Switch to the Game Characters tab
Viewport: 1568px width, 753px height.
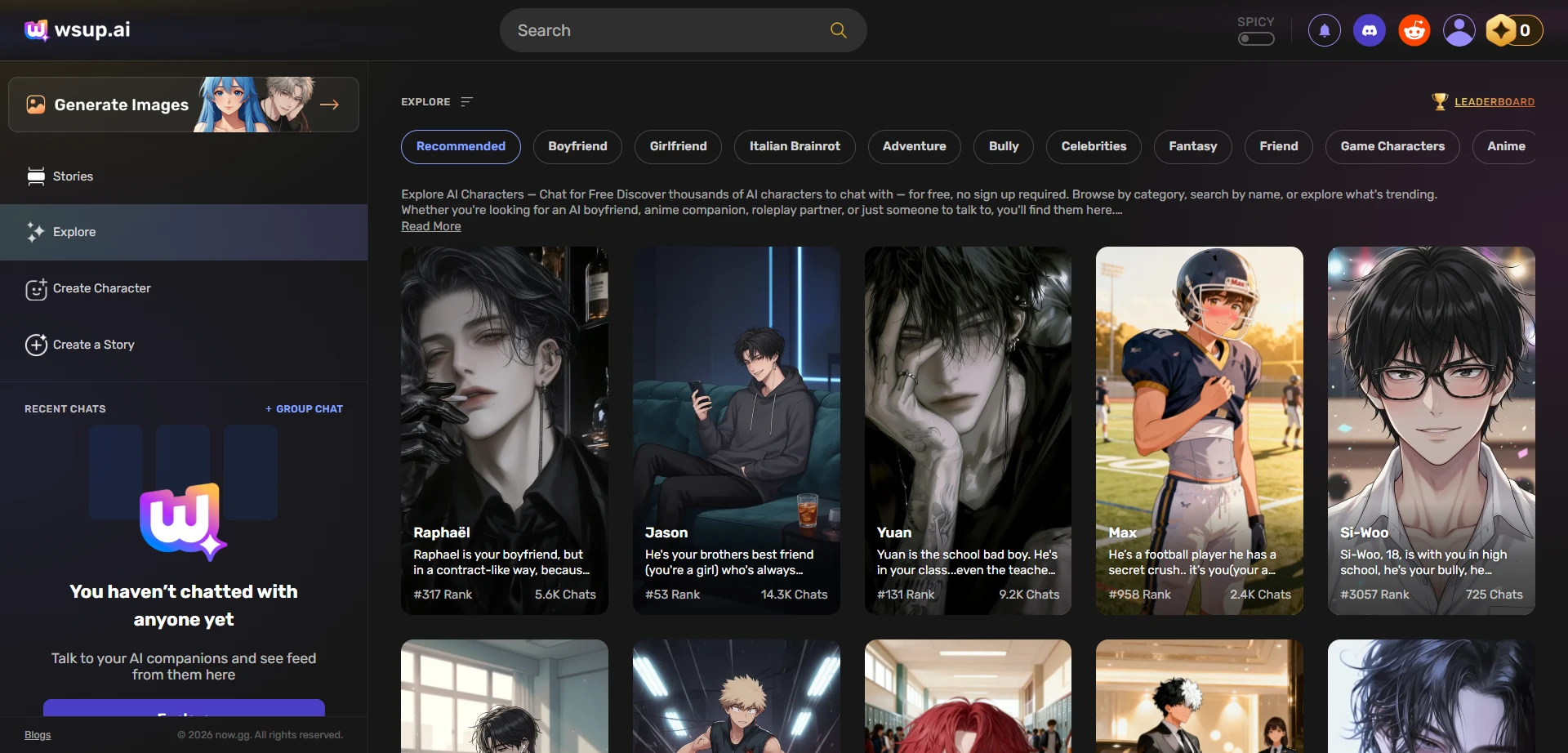(x=1392, y=146)
